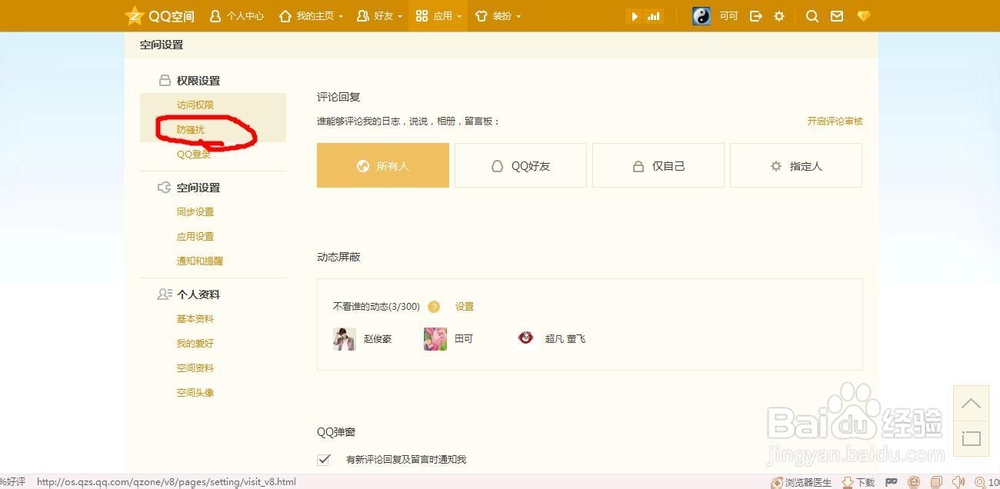Viewport: 1000px width, 489px height.
Task: Click the yin-yang user avatar
Action: pos(702,17)
